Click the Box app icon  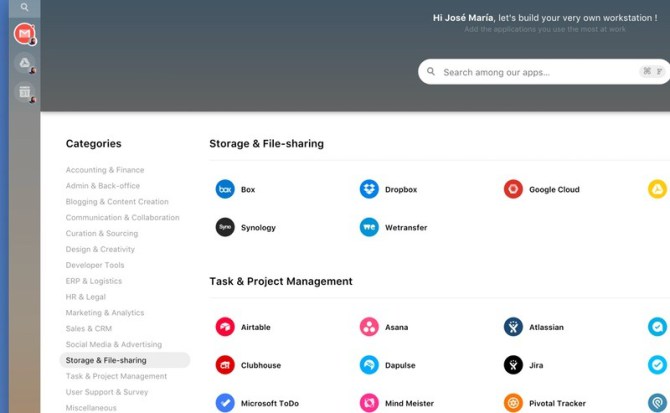click(x=225, y=189)
